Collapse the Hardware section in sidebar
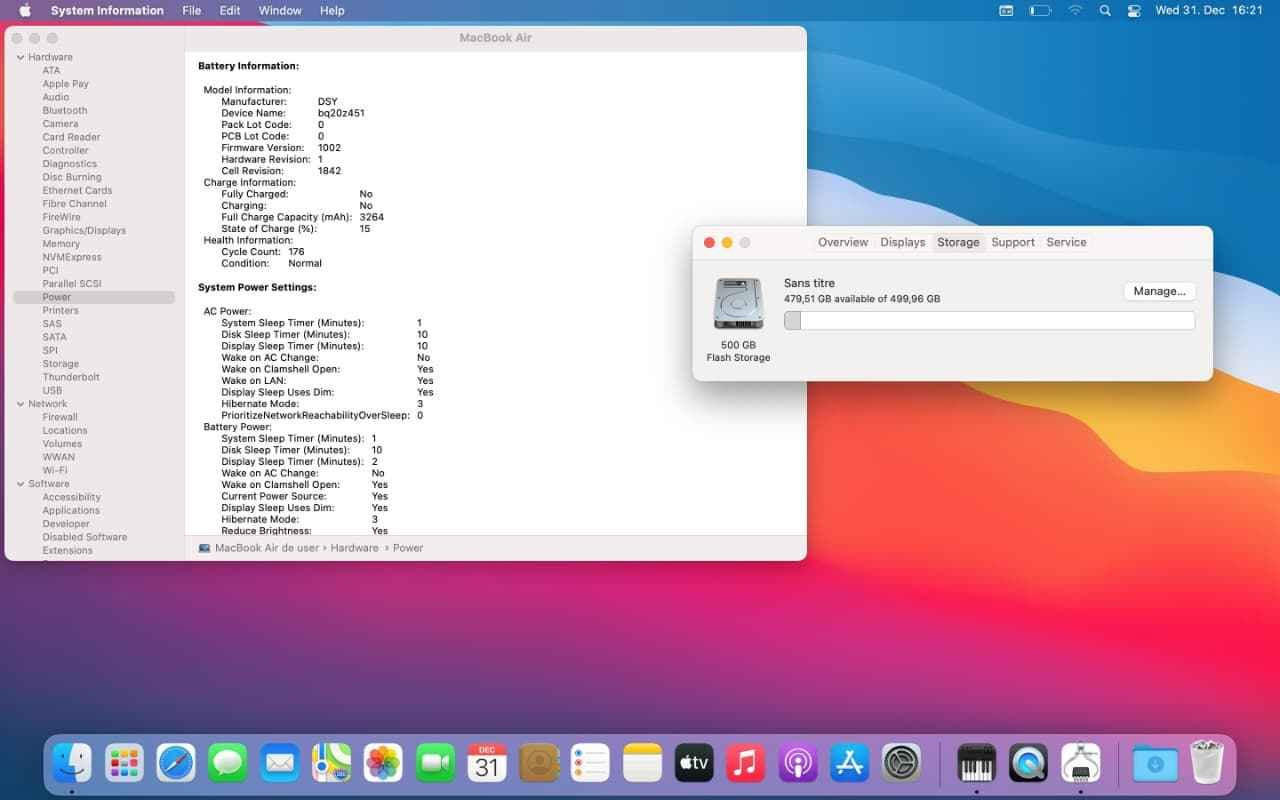Screen dimensions: 1280x800 click(x=21, y=57)
